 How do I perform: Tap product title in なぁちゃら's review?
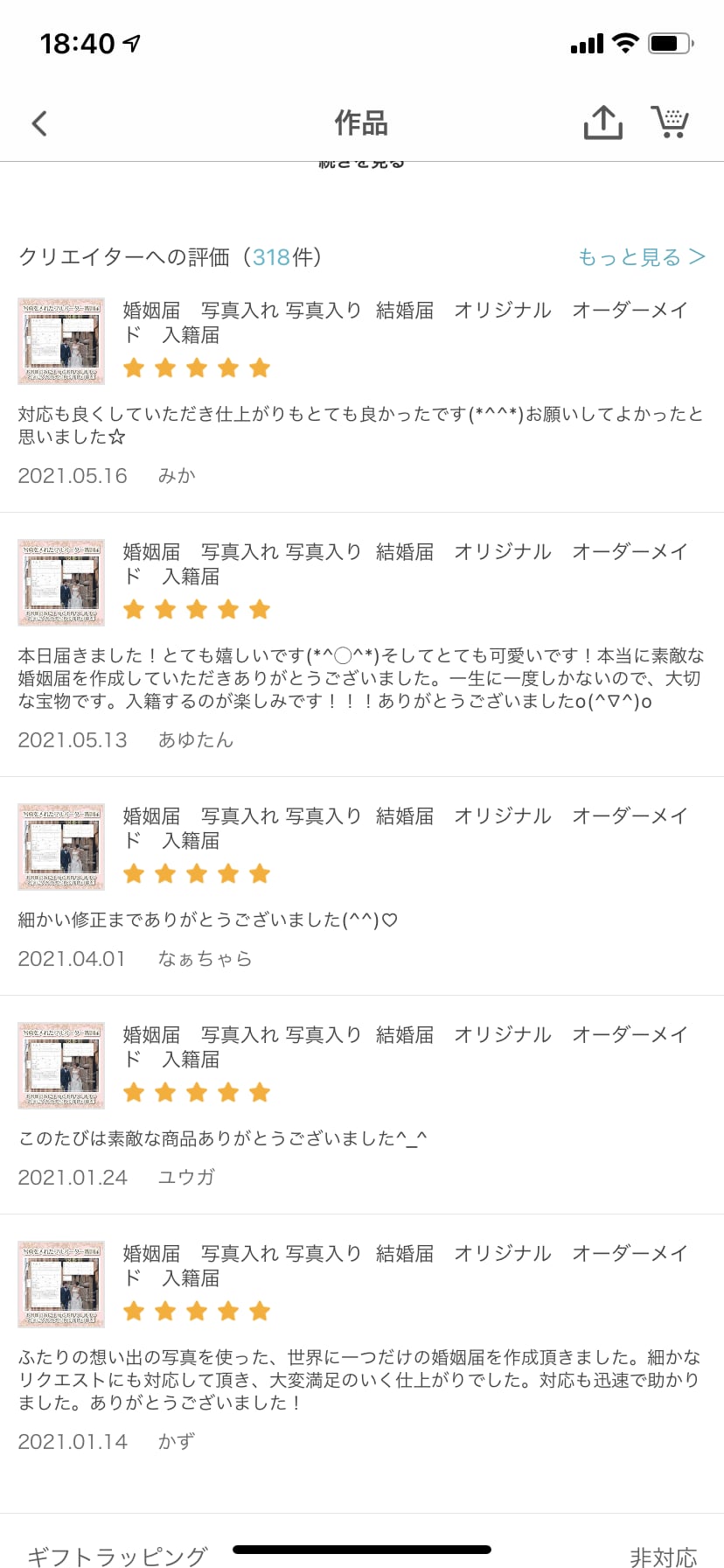405,828
